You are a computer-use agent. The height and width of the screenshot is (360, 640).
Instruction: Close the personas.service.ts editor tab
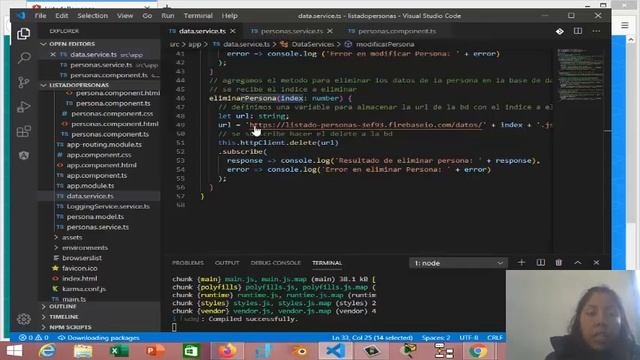click(x=330, y=31)
